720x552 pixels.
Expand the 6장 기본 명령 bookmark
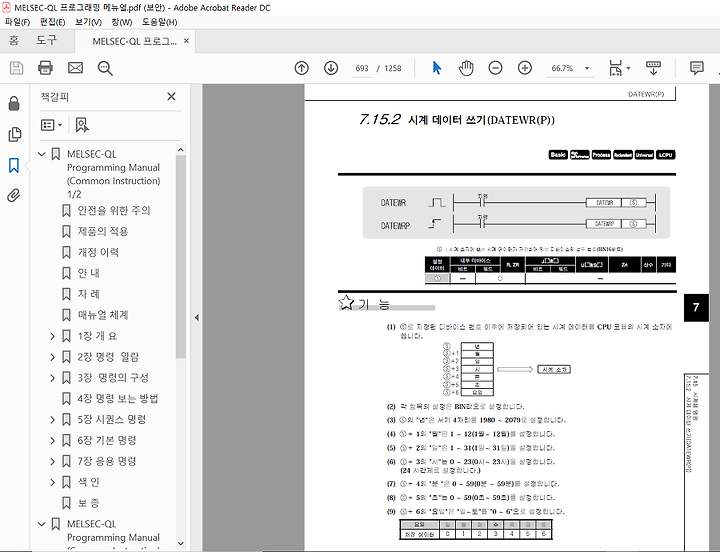point(52,440)
